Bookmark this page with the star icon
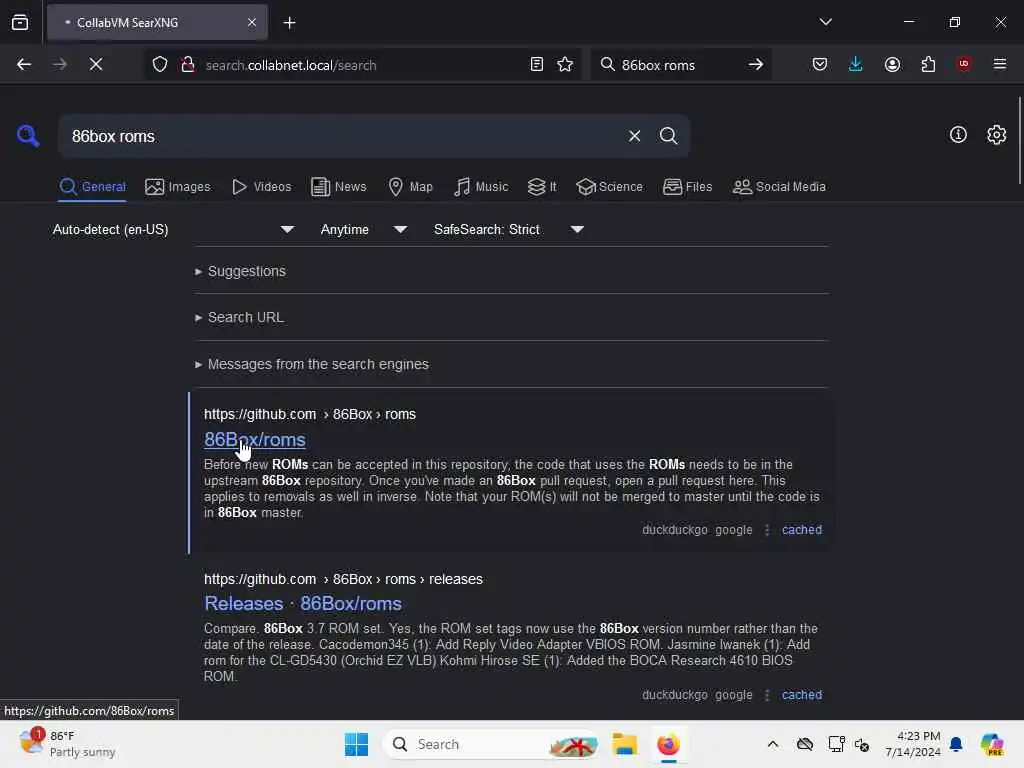Screen dimensions: 1024x768 [565, 64]
